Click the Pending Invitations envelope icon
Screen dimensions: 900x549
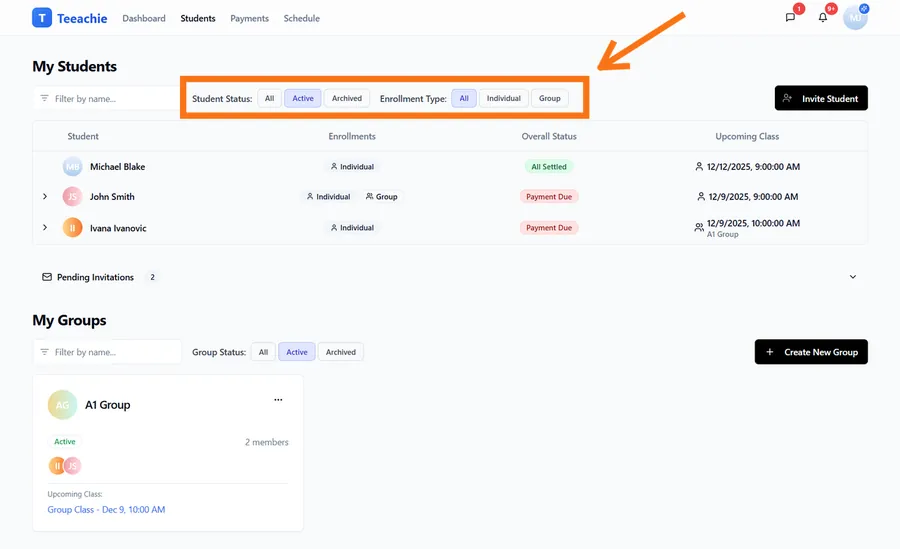click(x=47, y=277)
